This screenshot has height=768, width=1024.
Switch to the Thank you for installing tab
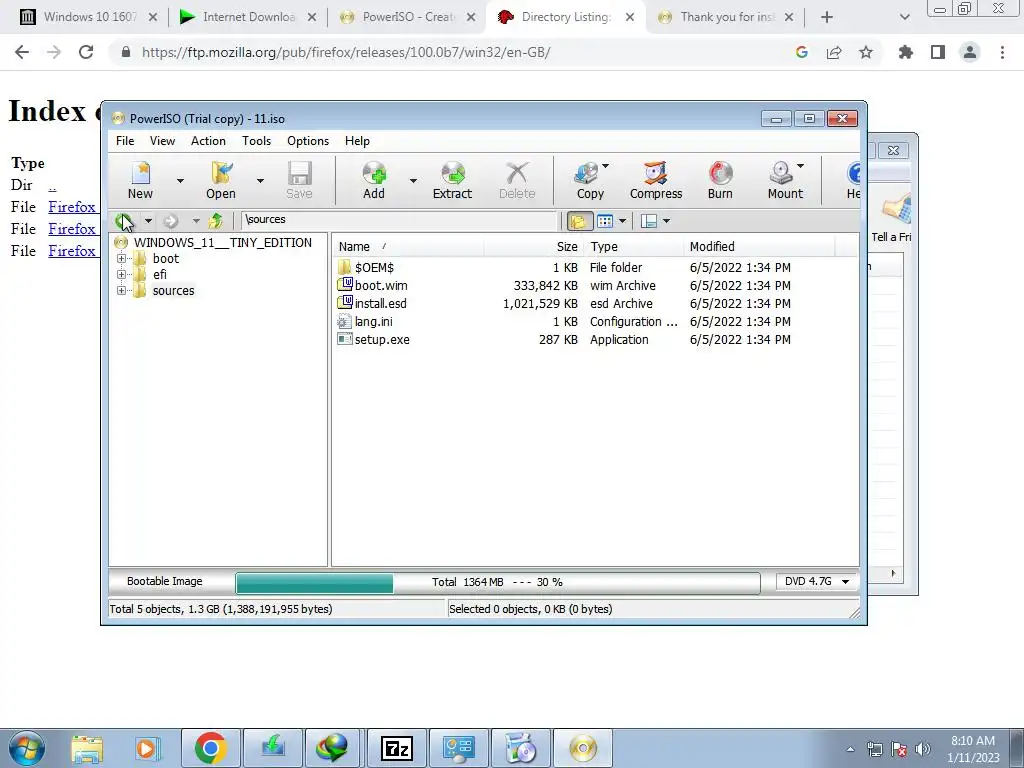[x=725, y=17]
